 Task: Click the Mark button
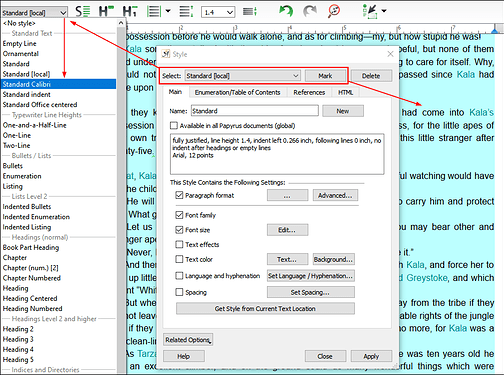pyautogui.click(x=325, y=76)
